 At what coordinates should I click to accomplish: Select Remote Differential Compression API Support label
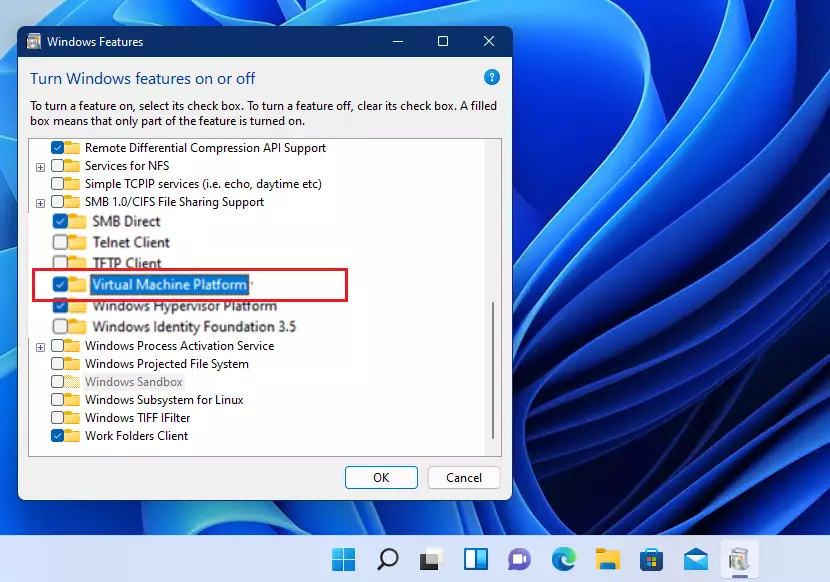click(x=205, y=148)
